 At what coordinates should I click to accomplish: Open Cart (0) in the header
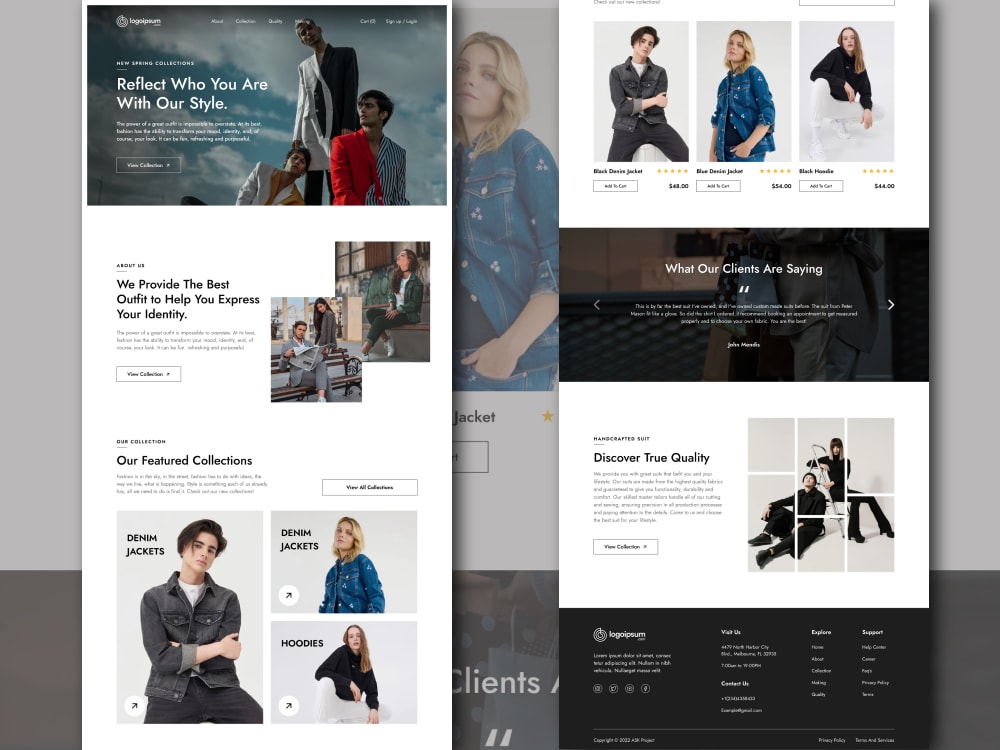click(x=368, y=21)
